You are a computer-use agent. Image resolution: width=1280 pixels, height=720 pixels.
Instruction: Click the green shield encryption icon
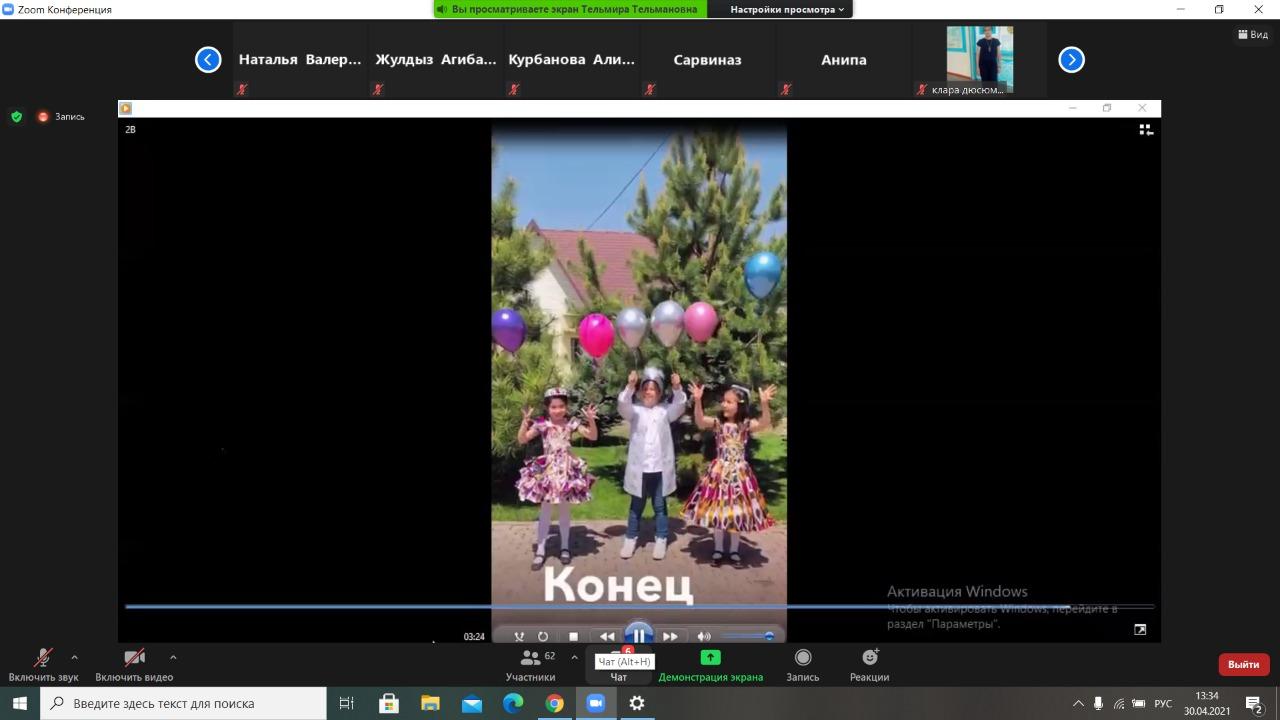pos(16,117)
